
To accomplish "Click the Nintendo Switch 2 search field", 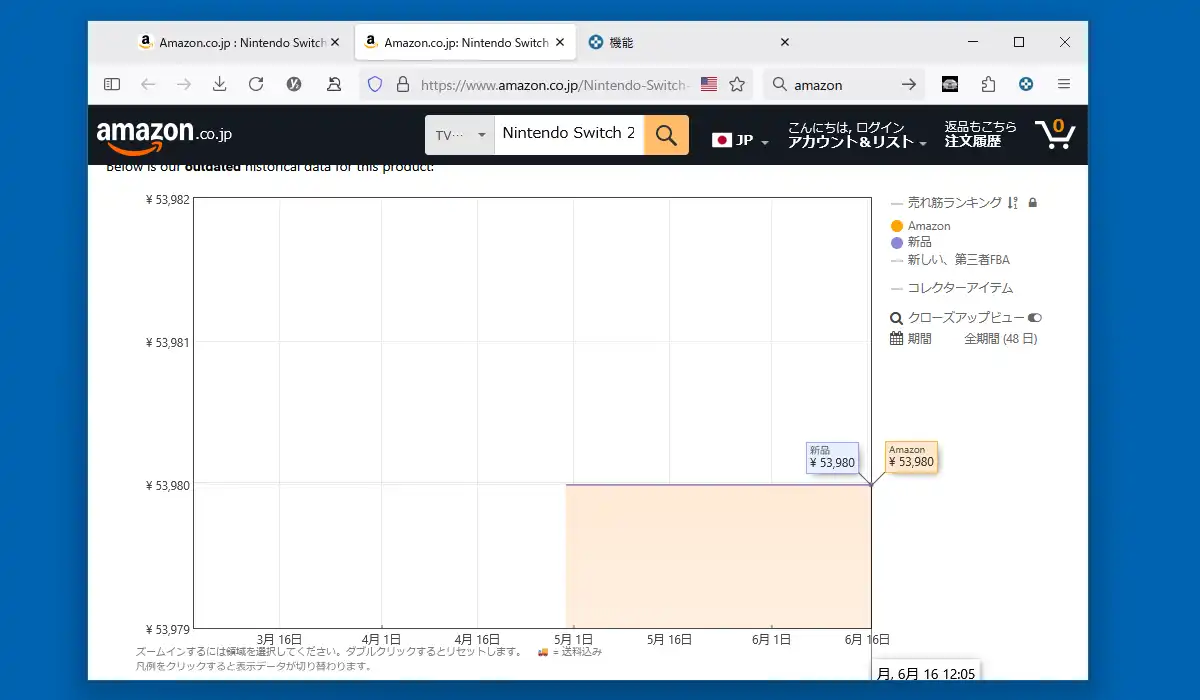I will tap(569, 134).
